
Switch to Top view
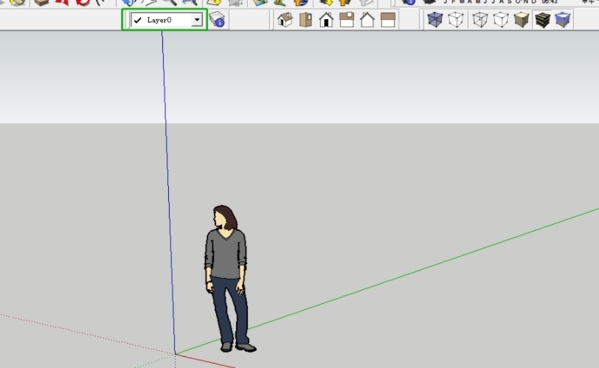(x=306, y=19)
